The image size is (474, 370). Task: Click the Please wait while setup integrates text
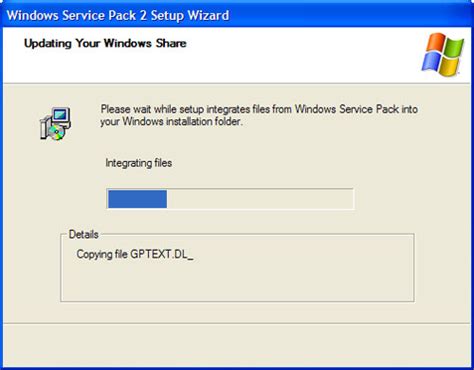[x=259, y=109]
